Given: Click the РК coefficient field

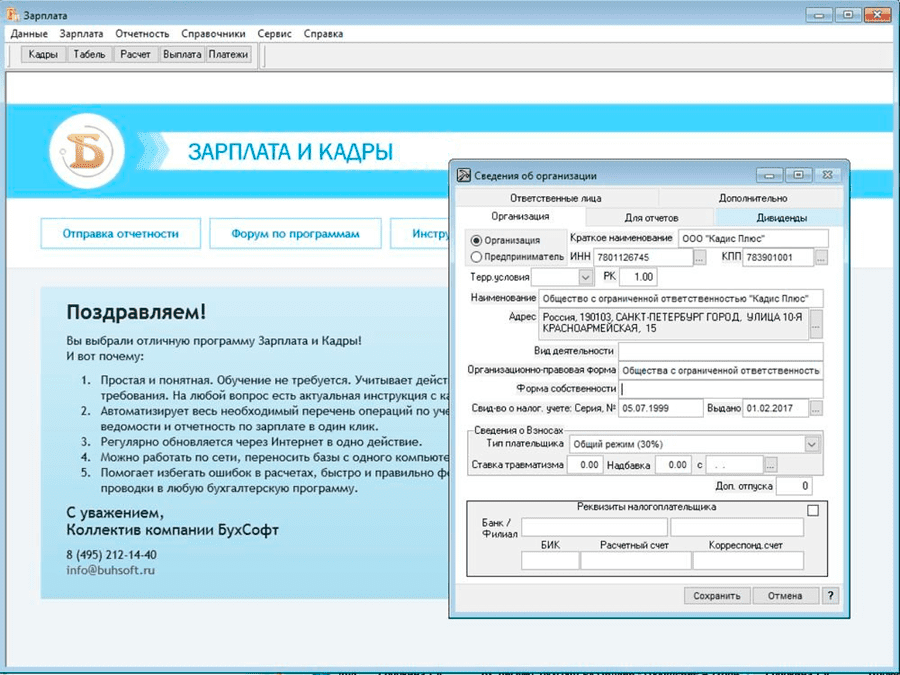Looking at the screenshot, I should click(638, 277).
